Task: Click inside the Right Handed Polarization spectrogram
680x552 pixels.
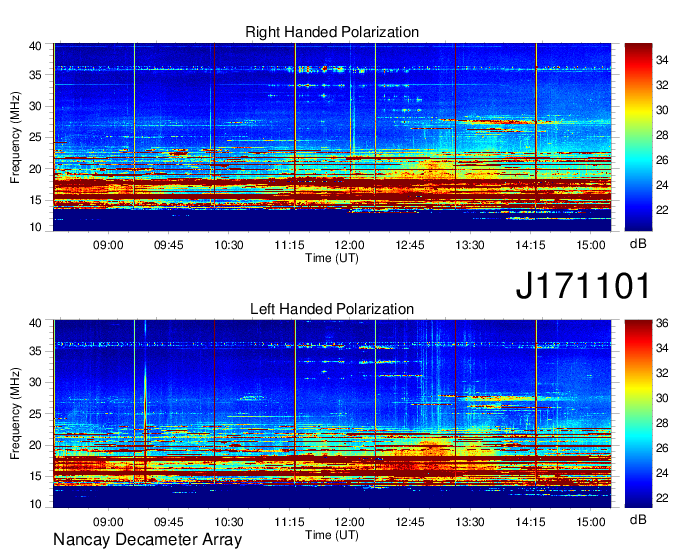Action: point(332,137)
